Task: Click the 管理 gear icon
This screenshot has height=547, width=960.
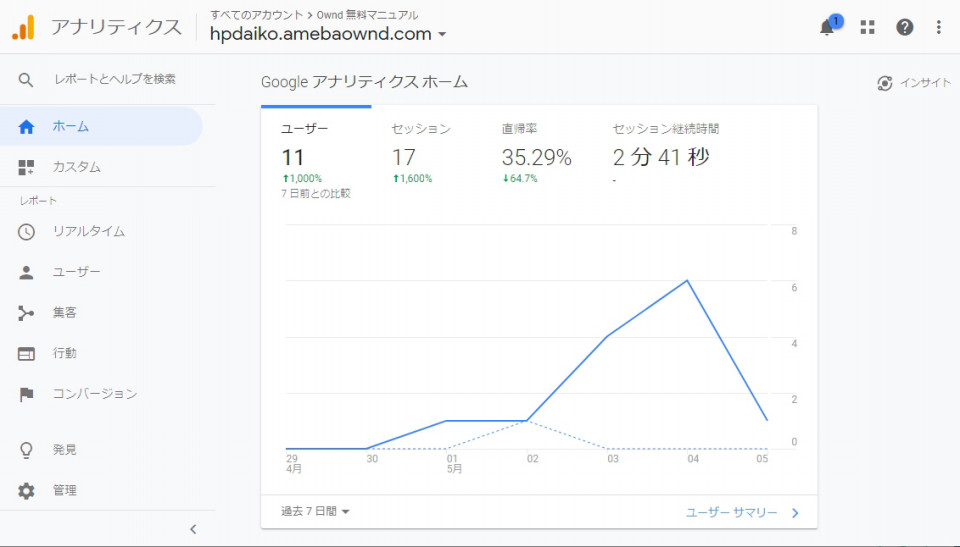Action: [x=26, y=491]
